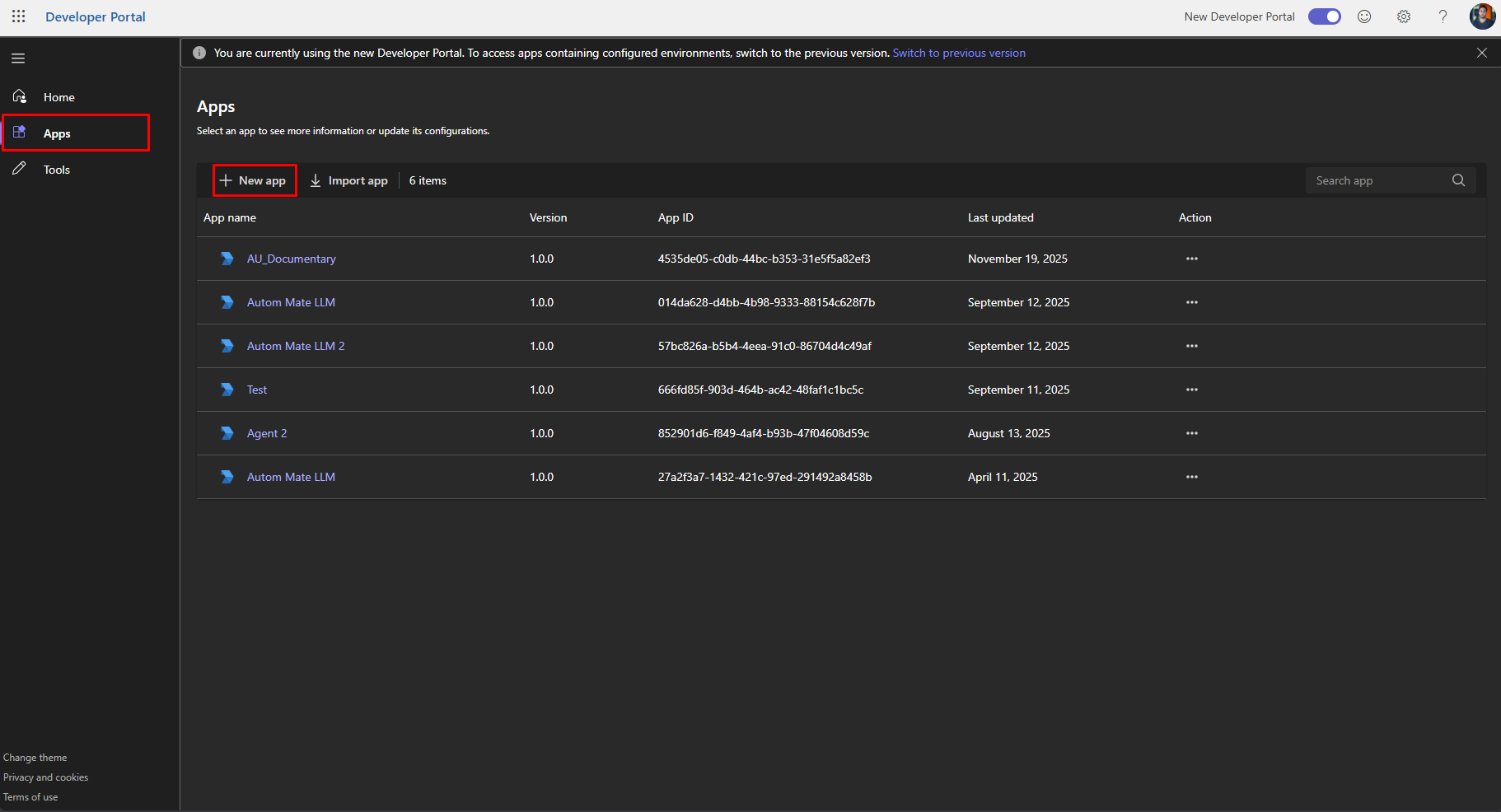Screen dimensions: 1501x812
Task: Open the Autom Mate LLM 2 app
Action: click(x=296, y=346)
